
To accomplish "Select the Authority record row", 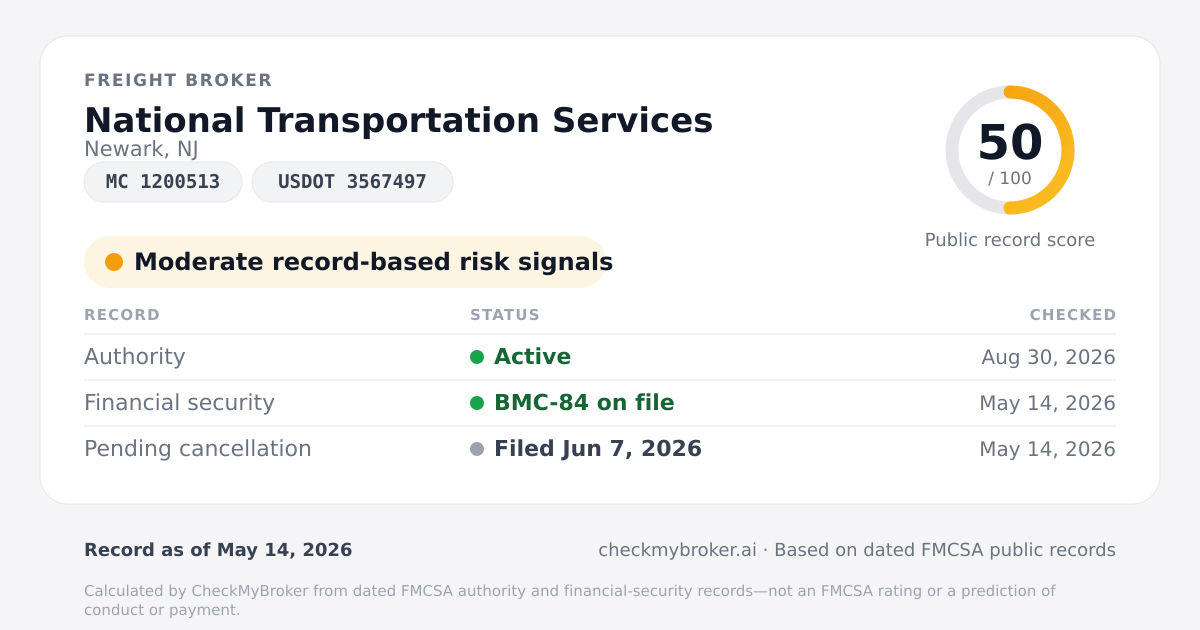I will pos(600,357).
